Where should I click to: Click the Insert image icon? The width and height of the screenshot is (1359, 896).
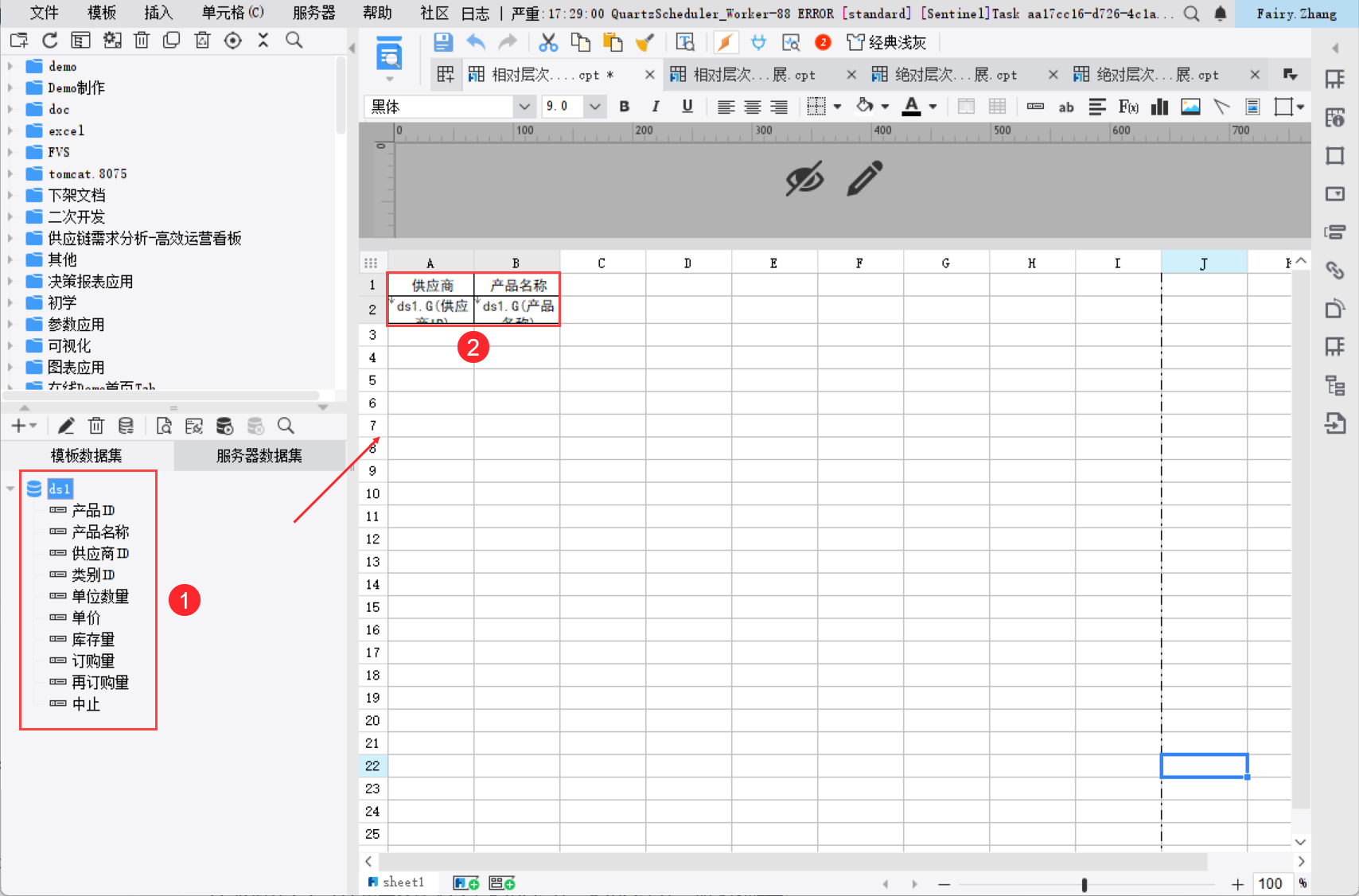[x=1190, y=107]
